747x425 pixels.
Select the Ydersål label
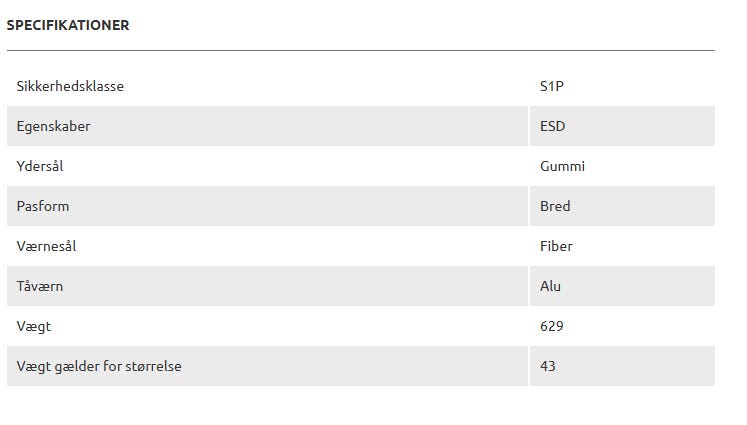coord(40,166)
